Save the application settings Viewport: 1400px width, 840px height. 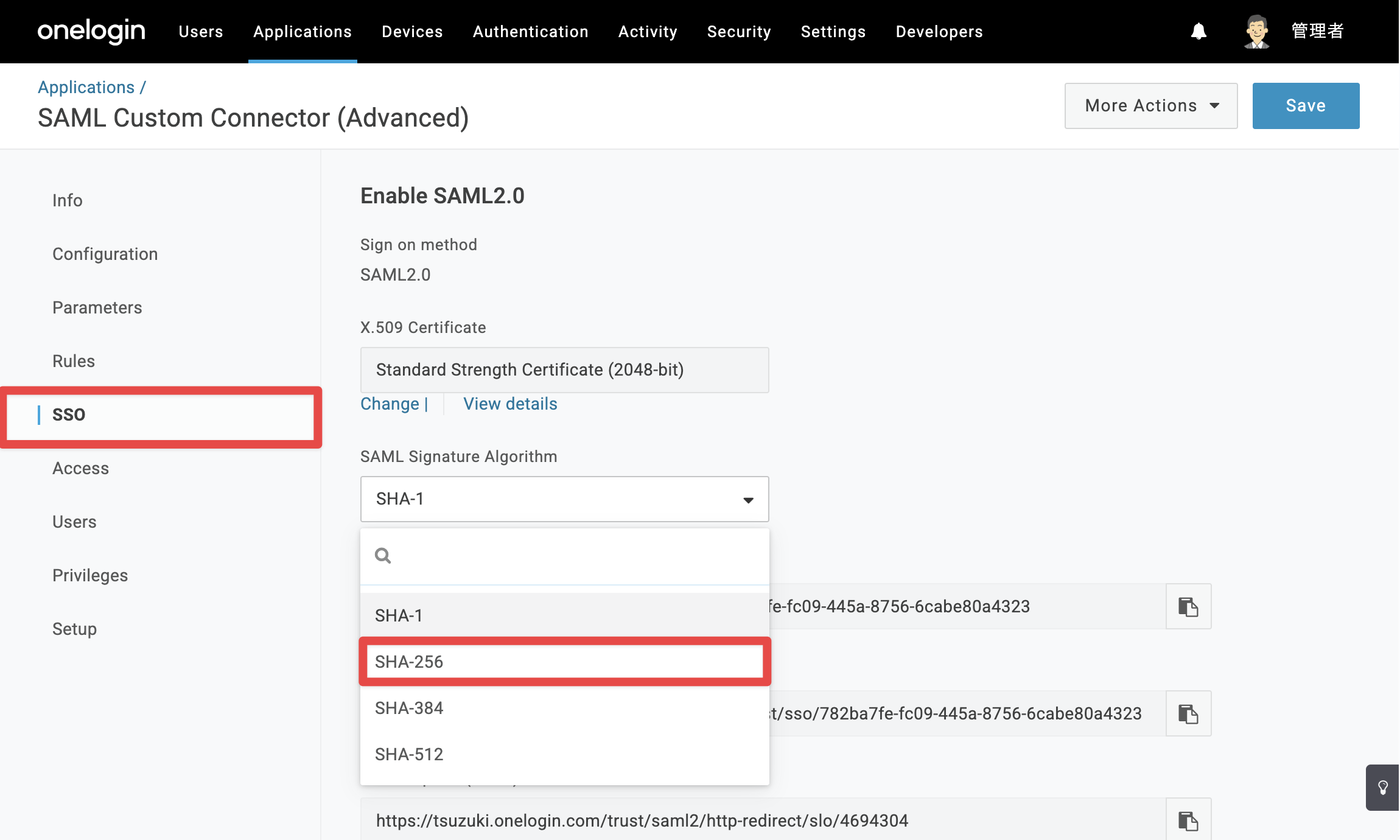tap(1306, 106)
